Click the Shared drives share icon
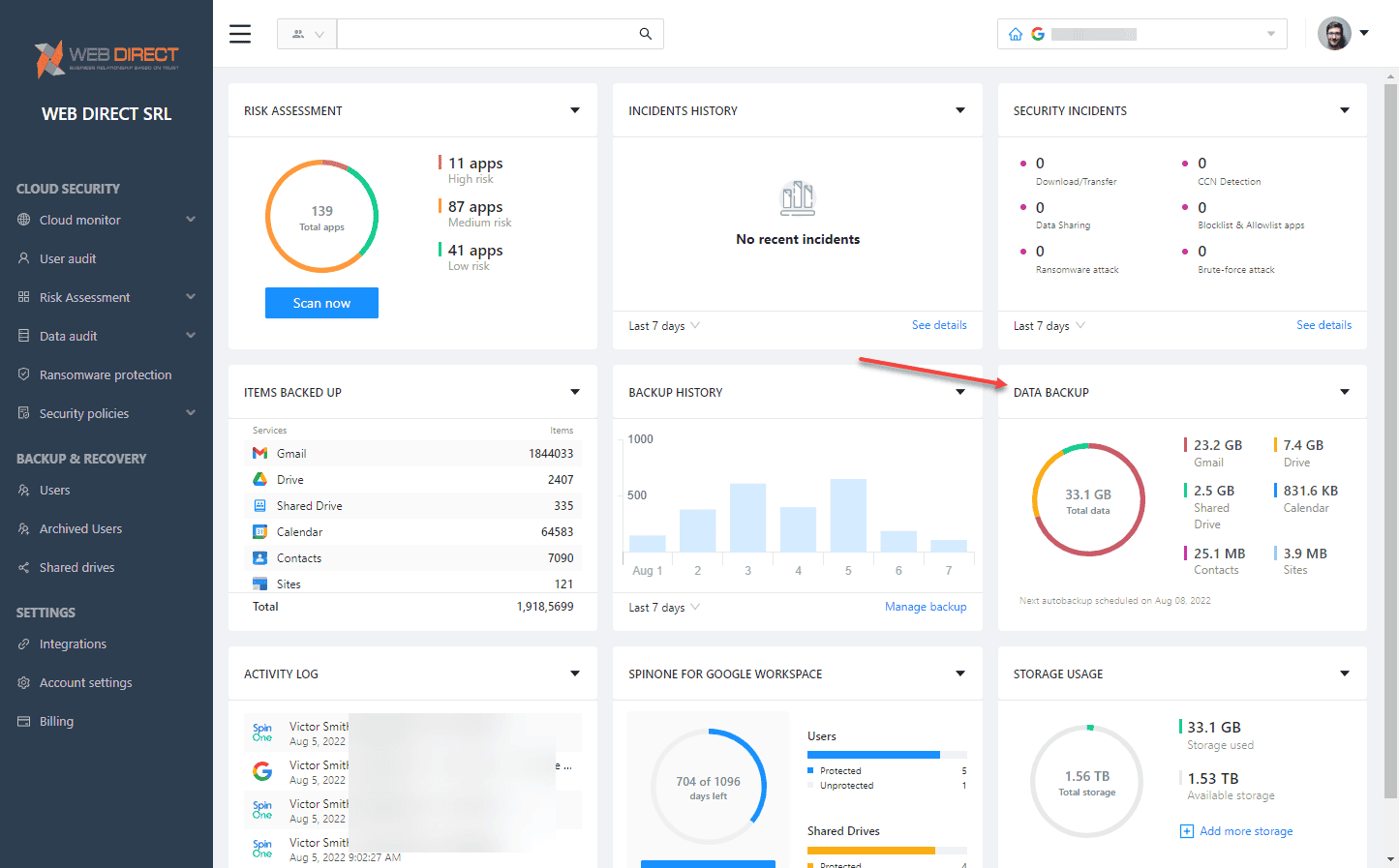Image resolution: width=1399 pixels, height=868 pixels. (24, 567)
